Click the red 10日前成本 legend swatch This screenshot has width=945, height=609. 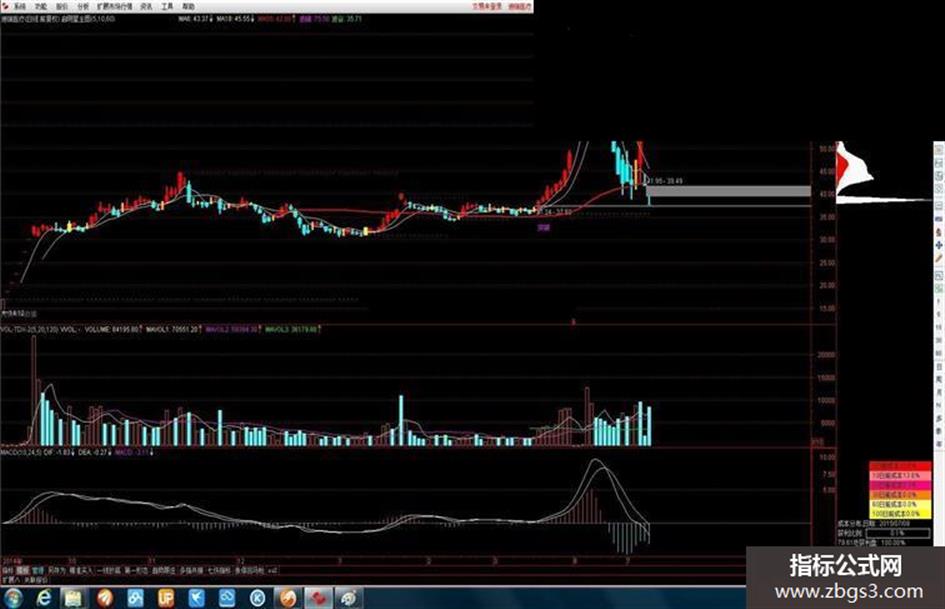pos(900,476)
